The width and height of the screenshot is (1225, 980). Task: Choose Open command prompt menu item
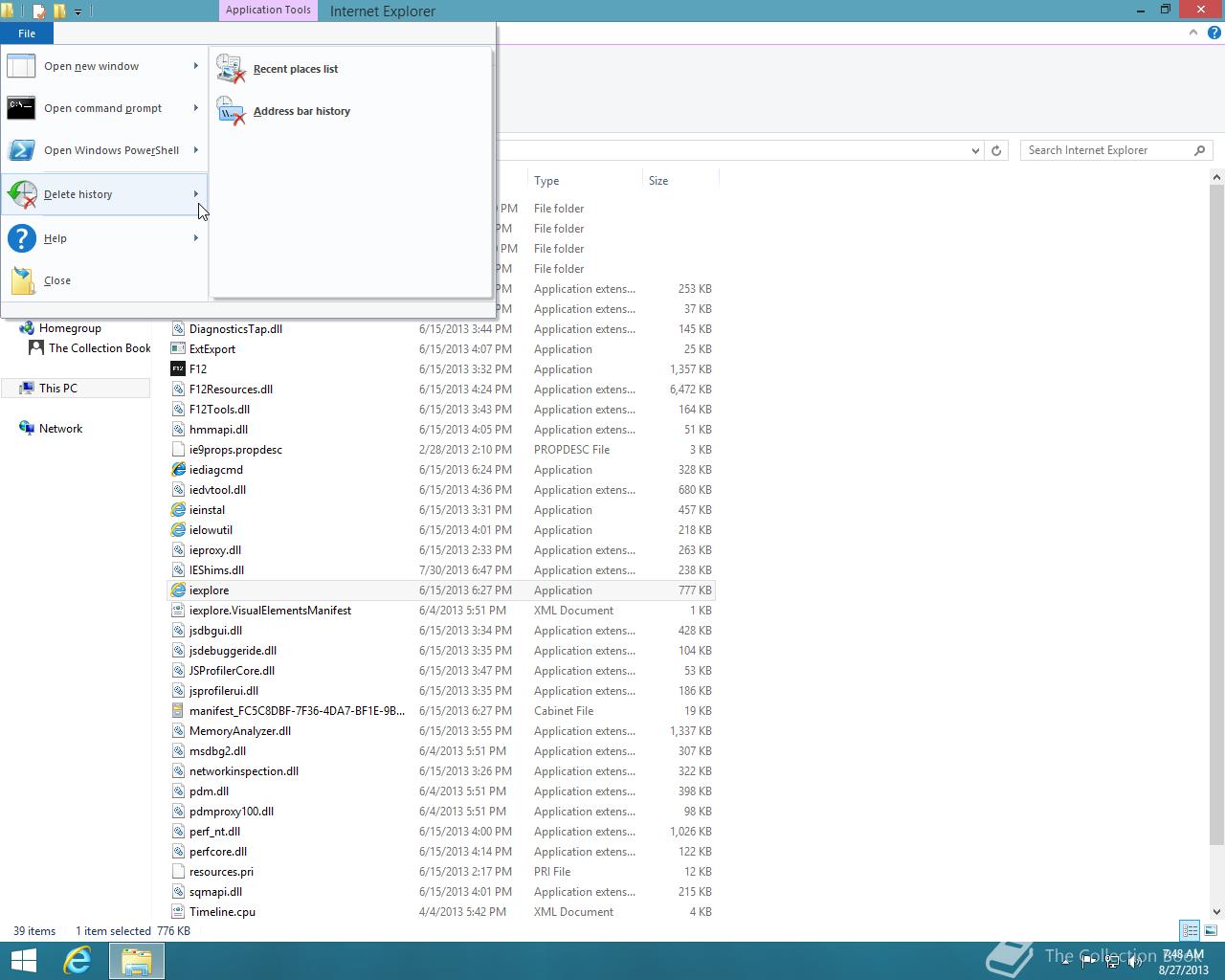pos(104,108)
